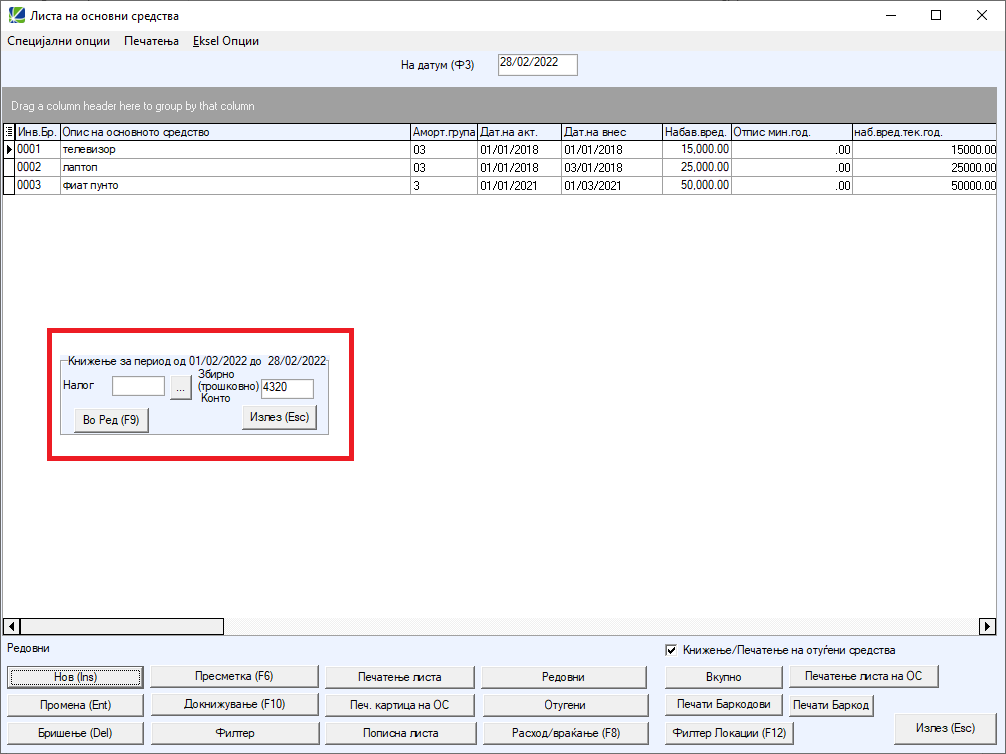Click the main Излез (Esc) button at bottom right
The width and height of the screenshot is (1006, 754).
tap(946, 728)
